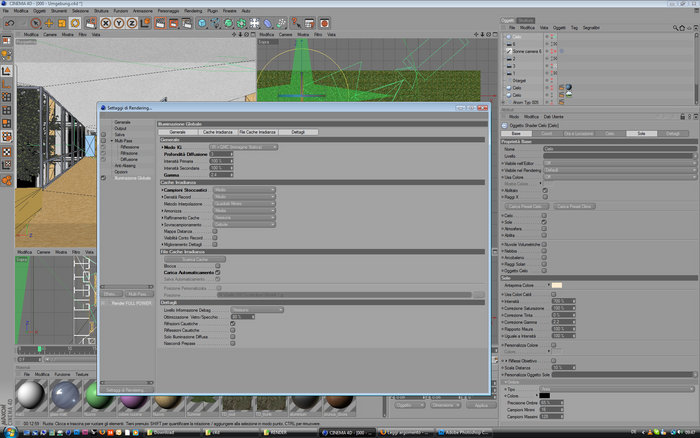
Task: Open the Visibile nell'Editor dropdown
Action: click(620, 163)
